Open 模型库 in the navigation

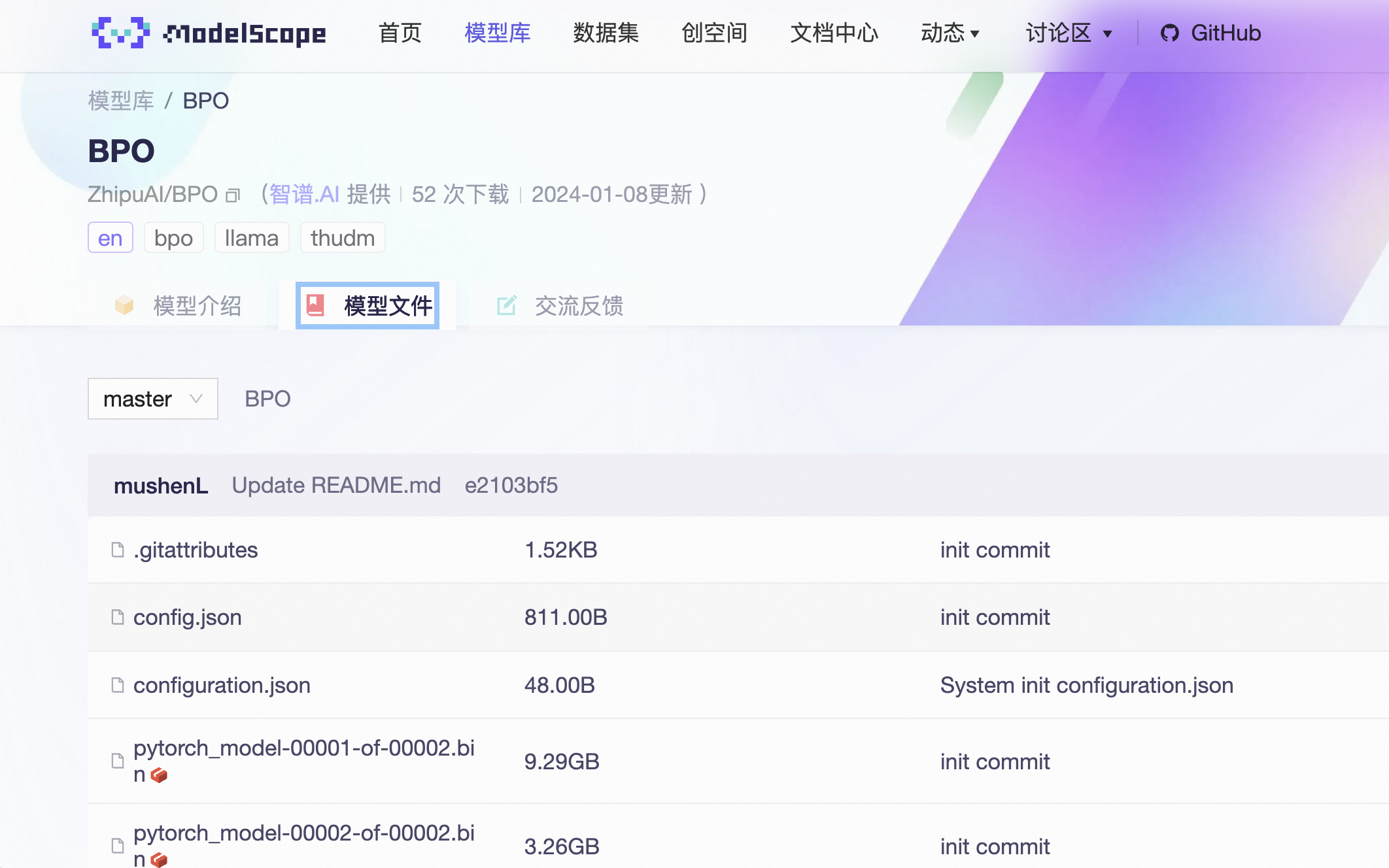tap(498, 33)
